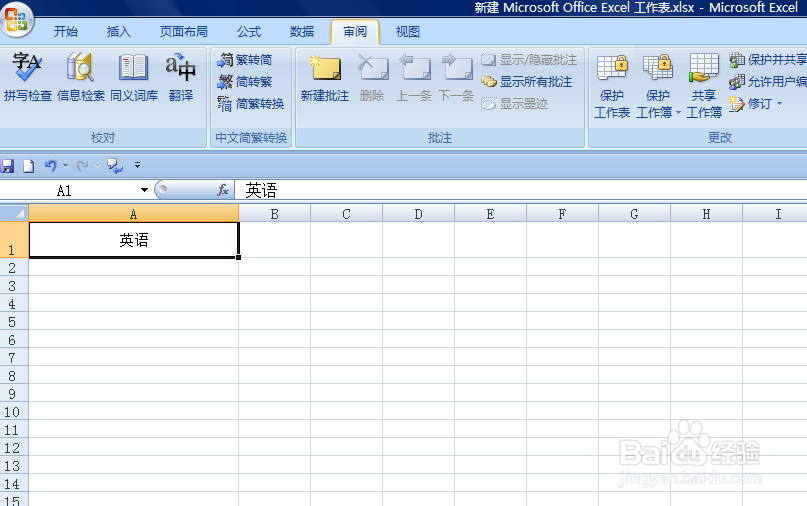Share the workbook (共享工作簿)
This screenshot has height=506, width=807.
point(704,85)
